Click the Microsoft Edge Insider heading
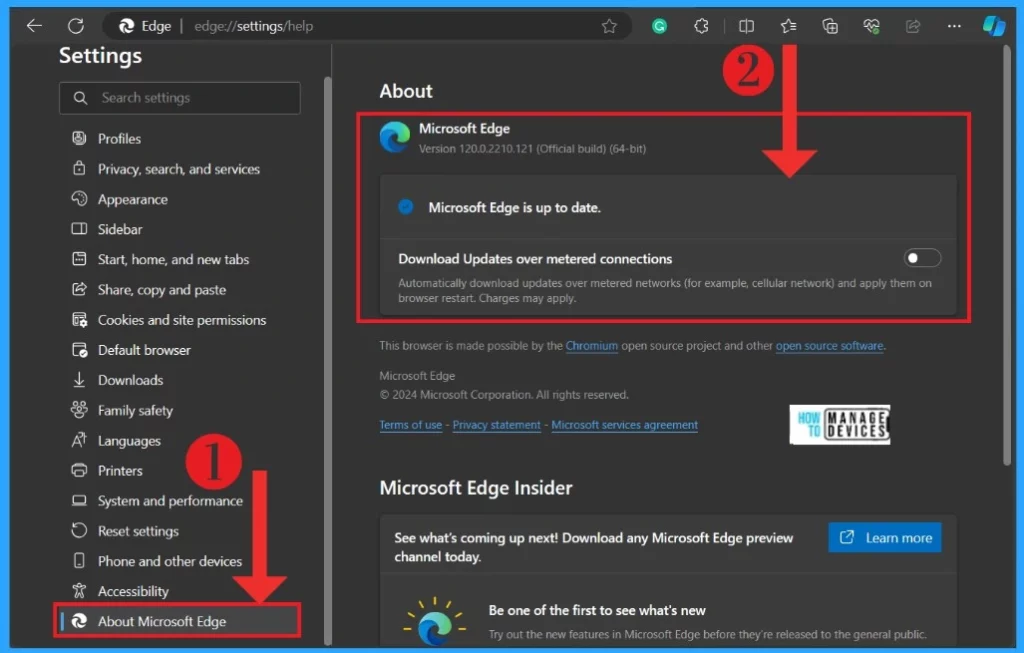 pos(476,488)
